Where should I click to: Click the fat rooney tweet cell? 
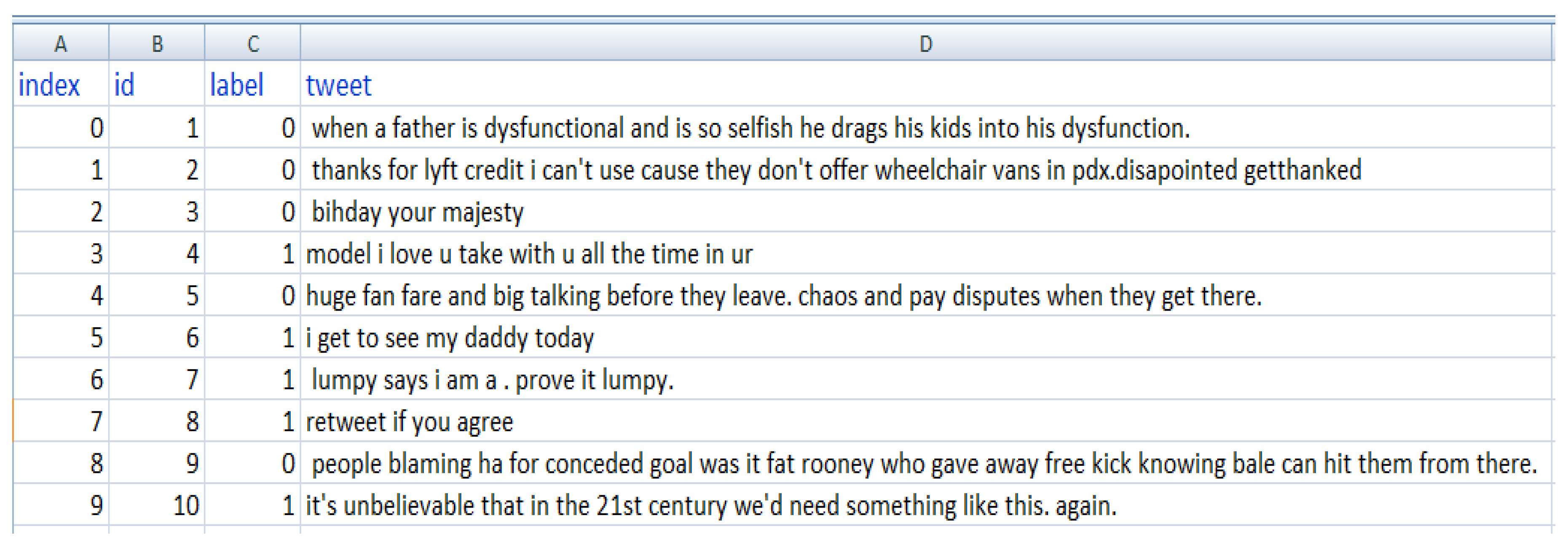924,464
